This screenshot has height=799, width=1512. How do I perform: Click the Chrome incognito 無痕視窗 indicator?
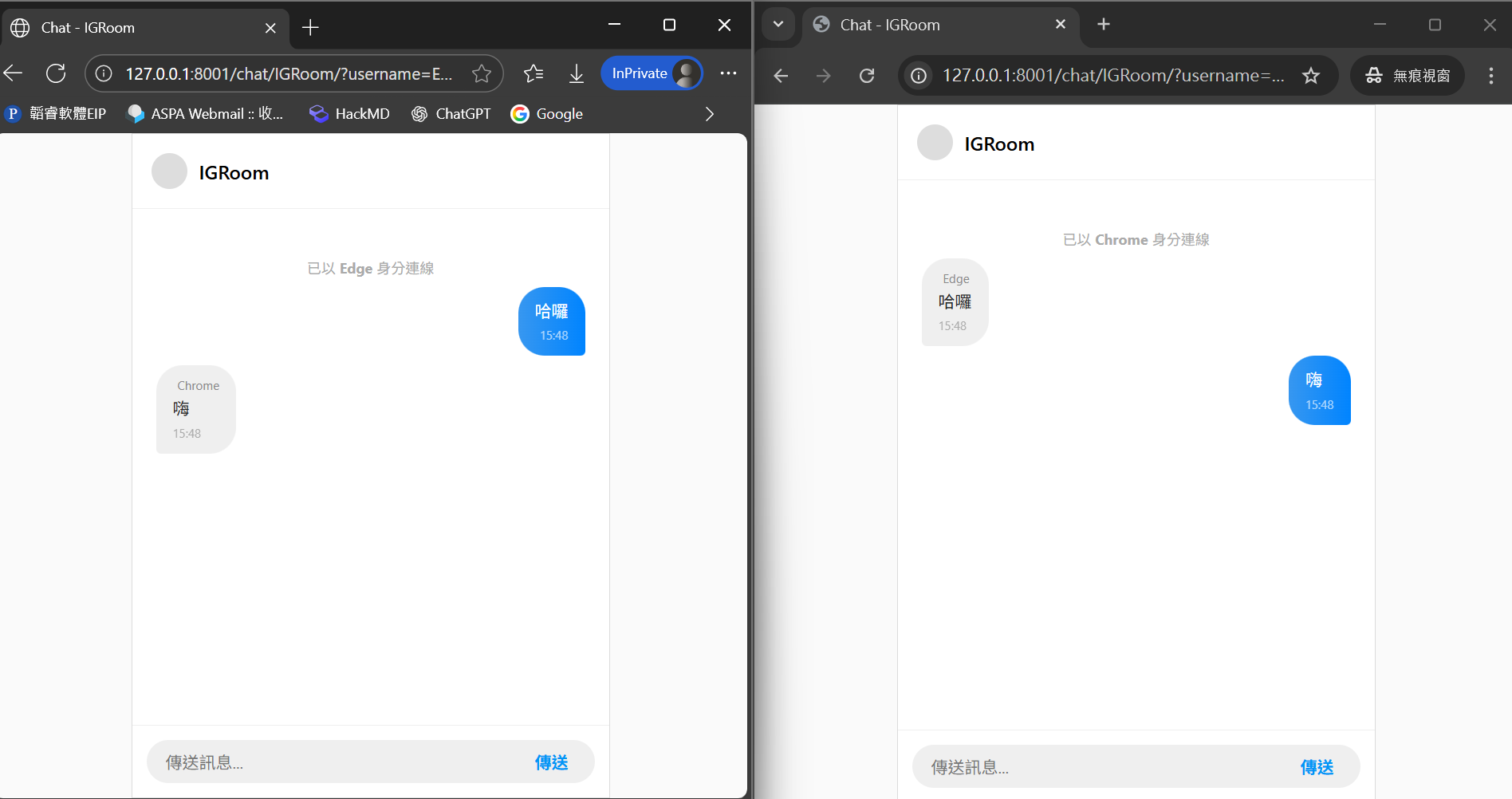pyautogui.click(x=1408, y=76)
